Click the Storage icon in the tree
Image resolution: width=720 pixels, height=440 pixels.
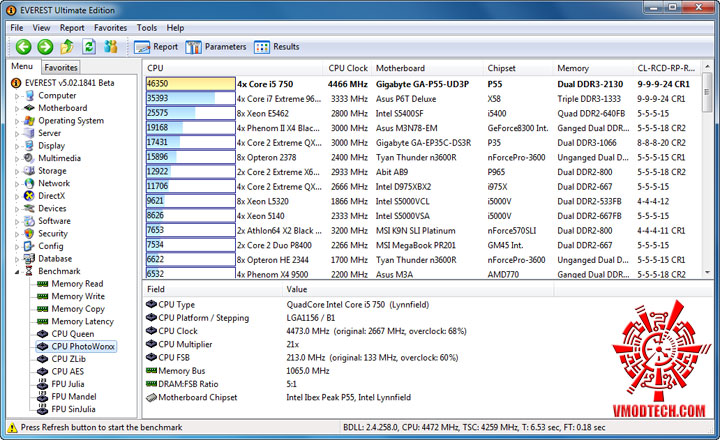click(x=29, y=171)
